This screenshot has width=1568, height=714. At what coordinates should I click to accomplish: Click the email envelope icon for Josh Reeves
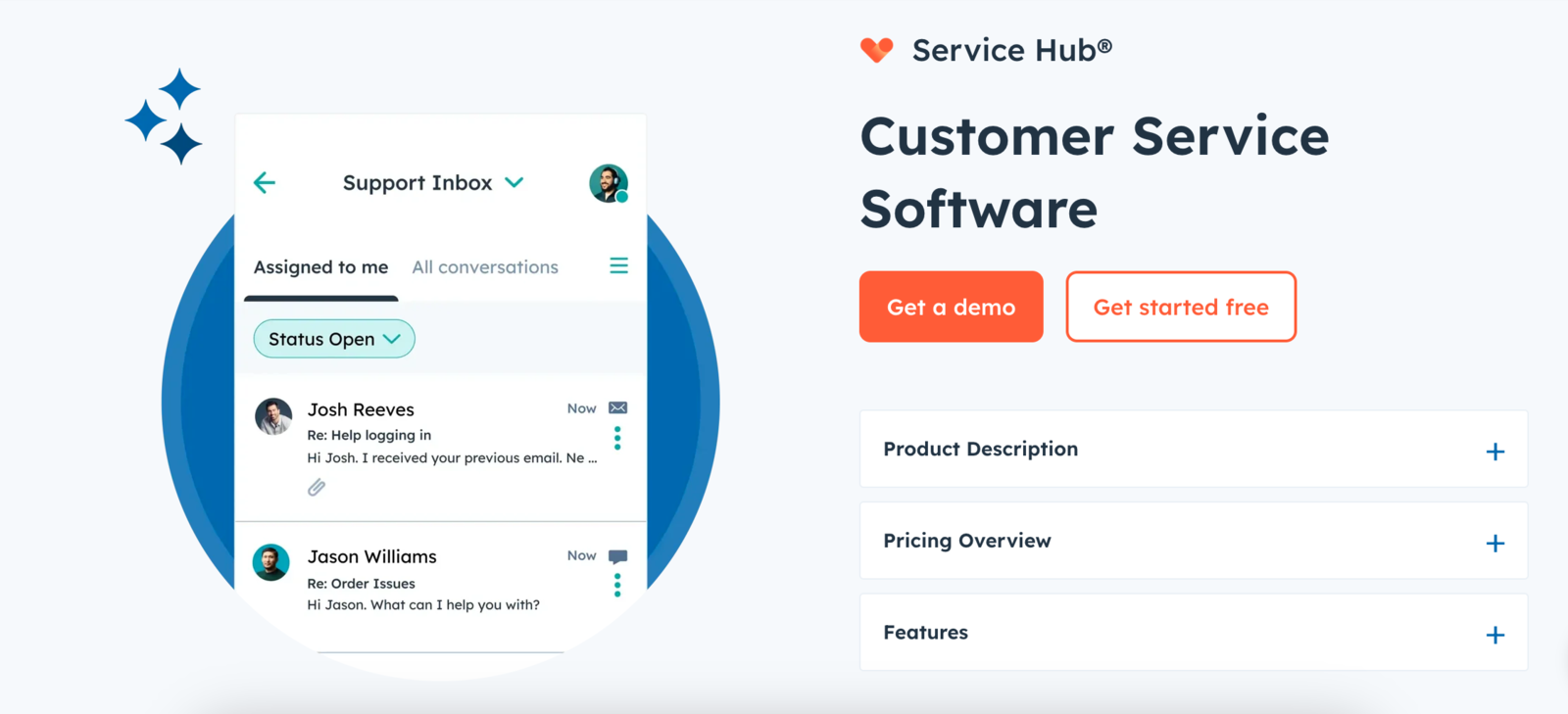pos(617,407)
